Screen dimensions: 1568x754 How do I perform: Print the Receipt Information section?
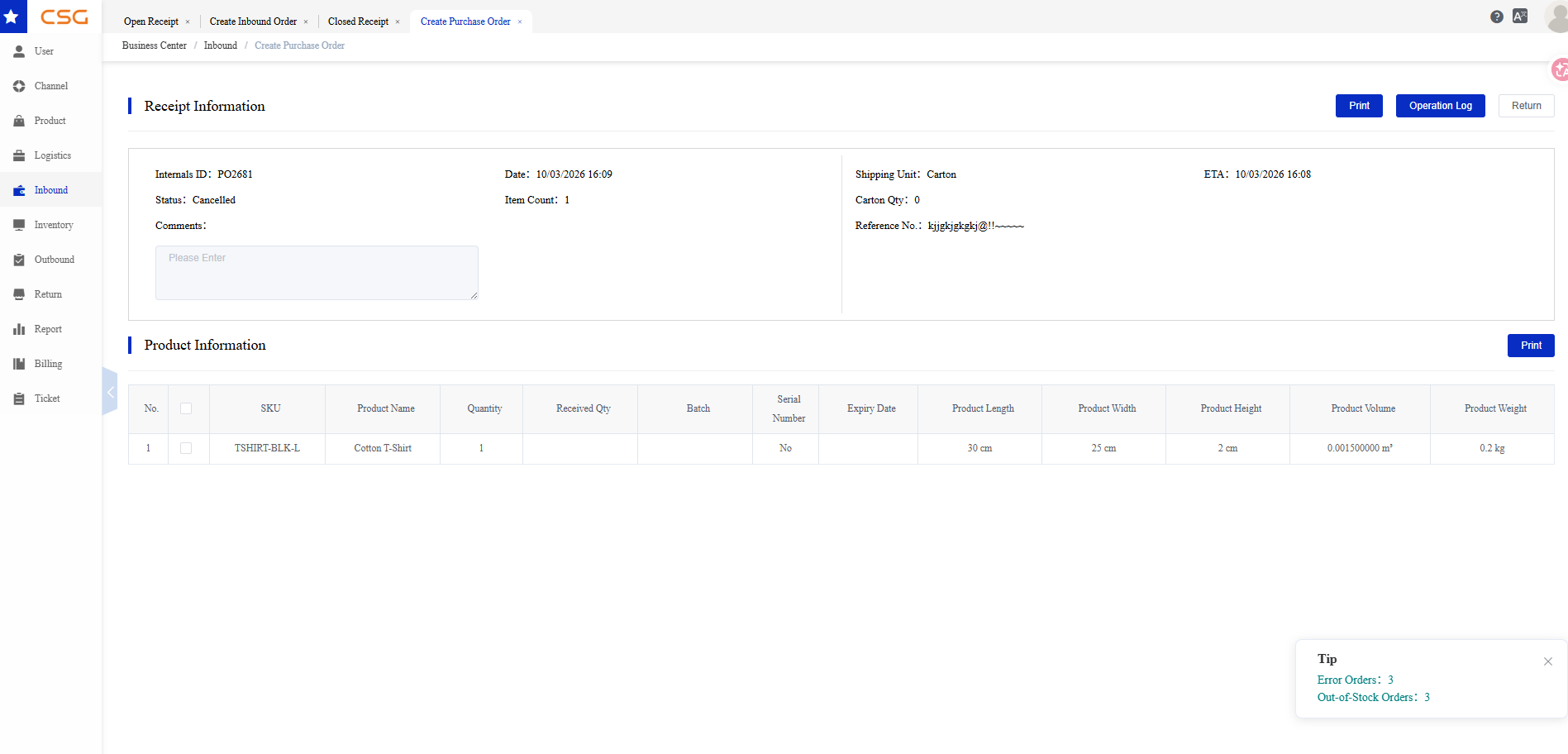click(x=1359, y=106)
